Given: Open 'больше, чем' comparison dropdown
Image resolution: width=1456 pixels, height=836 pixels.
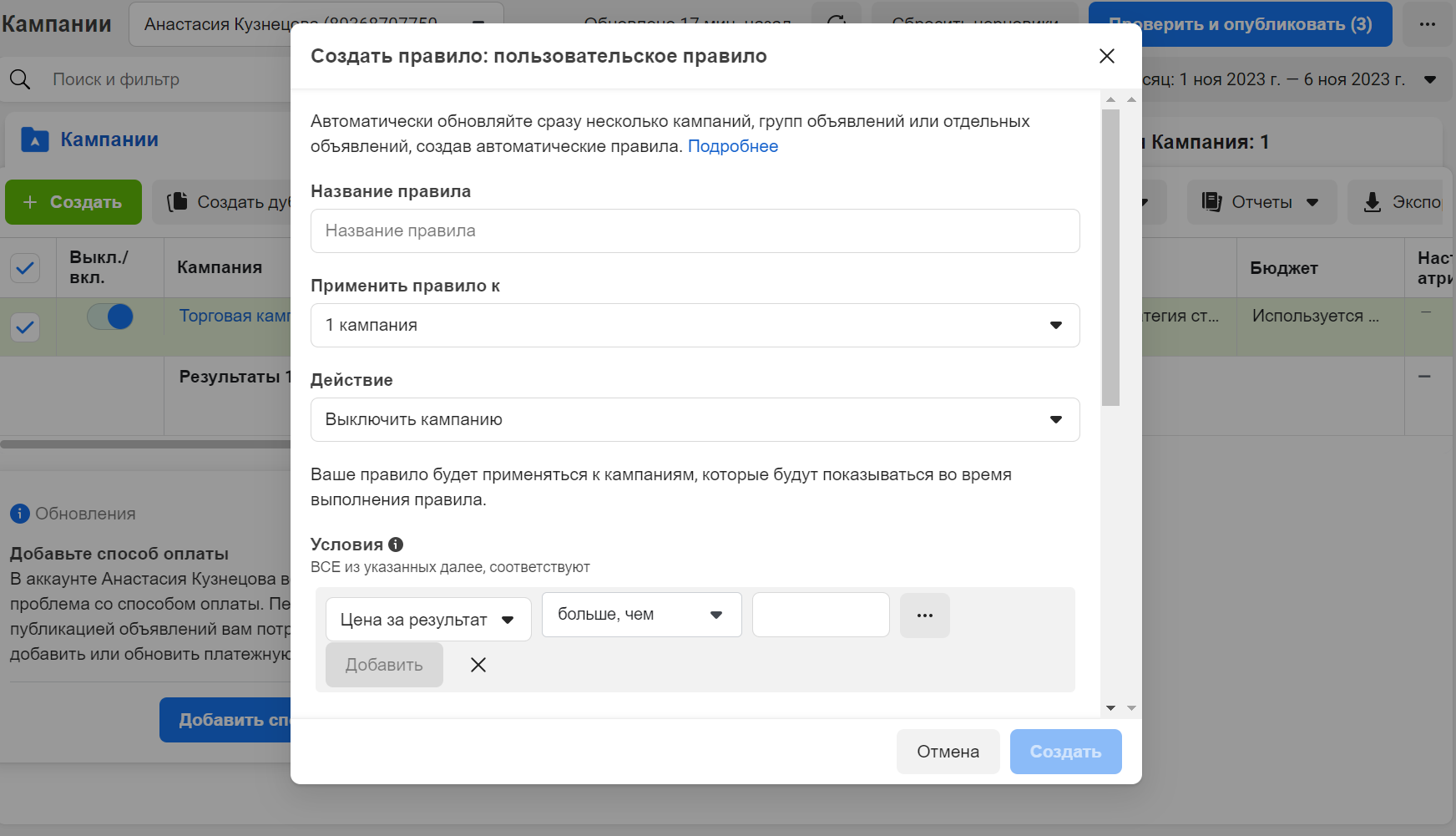Looking at the screenshot, I should (x=641, y=615).
